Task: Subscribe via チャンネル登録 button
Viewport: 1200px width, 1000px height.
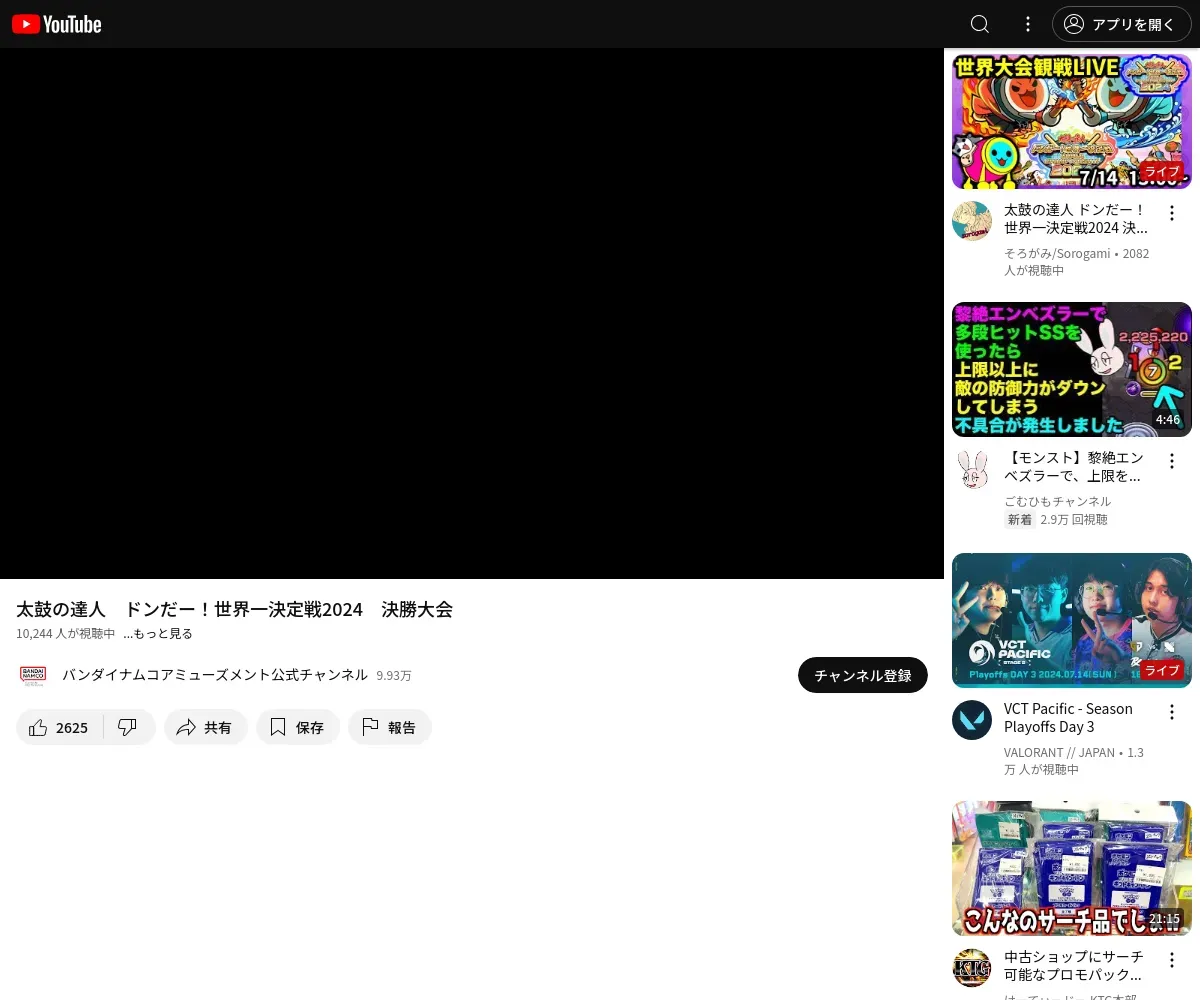Action: click(x=863, y=675)
